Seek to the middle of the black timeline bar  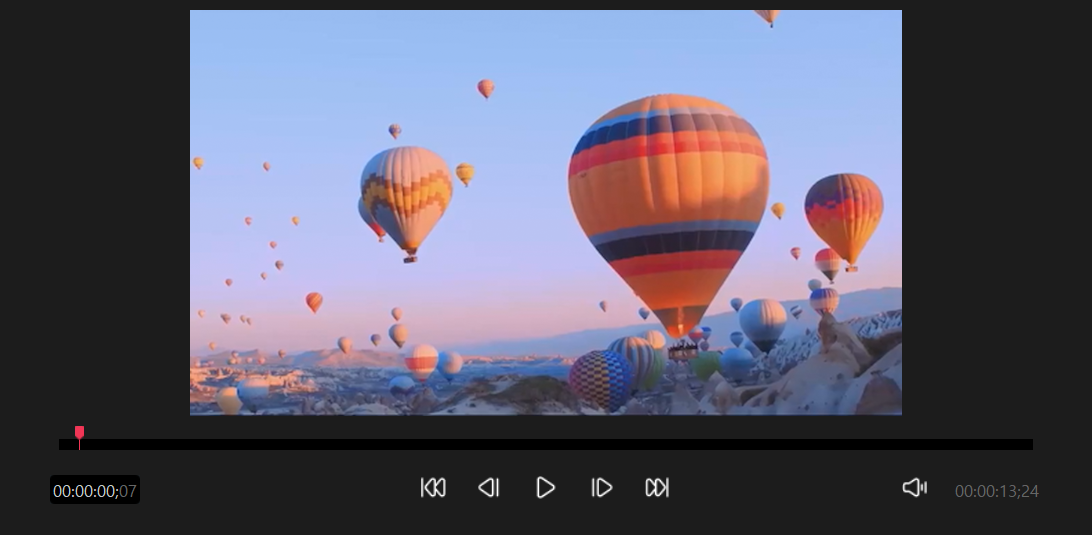546,444
